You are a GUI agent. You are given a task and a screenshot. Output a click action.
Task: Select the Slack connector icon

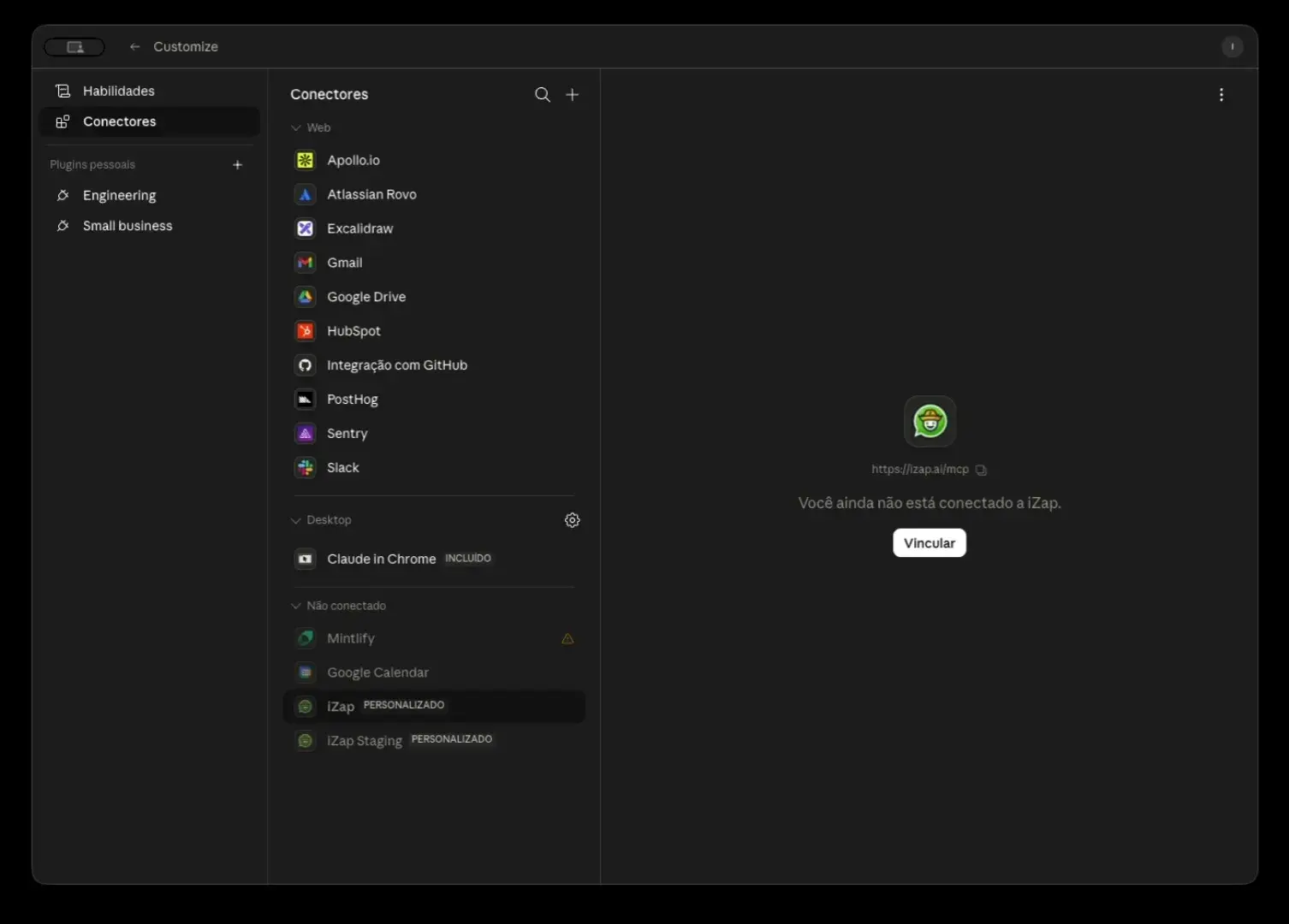click(306, 468)
